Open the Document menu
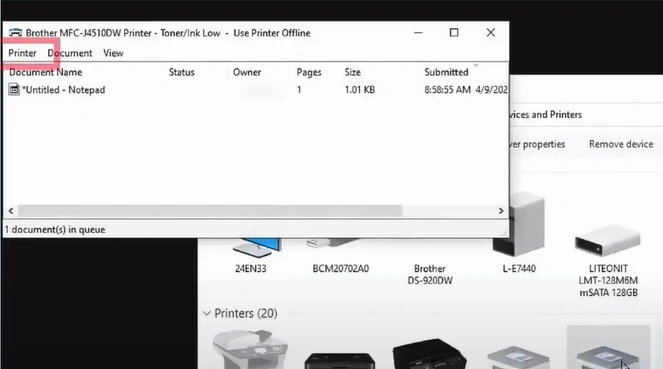663x369 pixels. click(x=70, y=53)
